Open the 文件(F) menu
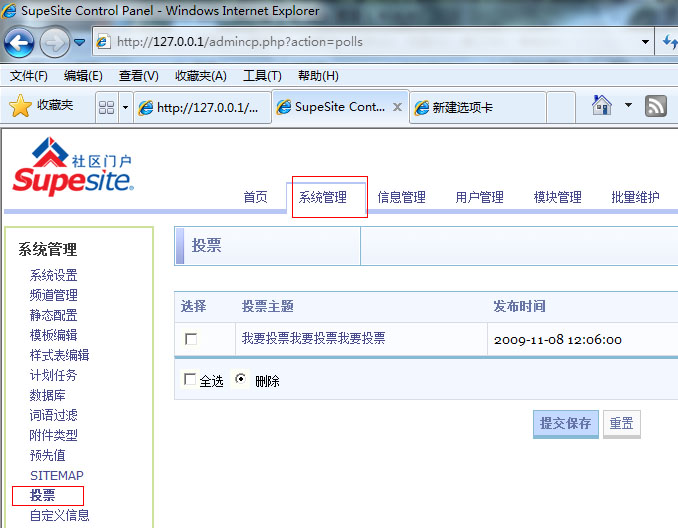Image resolution: width=678 pixels, height=528 pixels. (29, 76)
